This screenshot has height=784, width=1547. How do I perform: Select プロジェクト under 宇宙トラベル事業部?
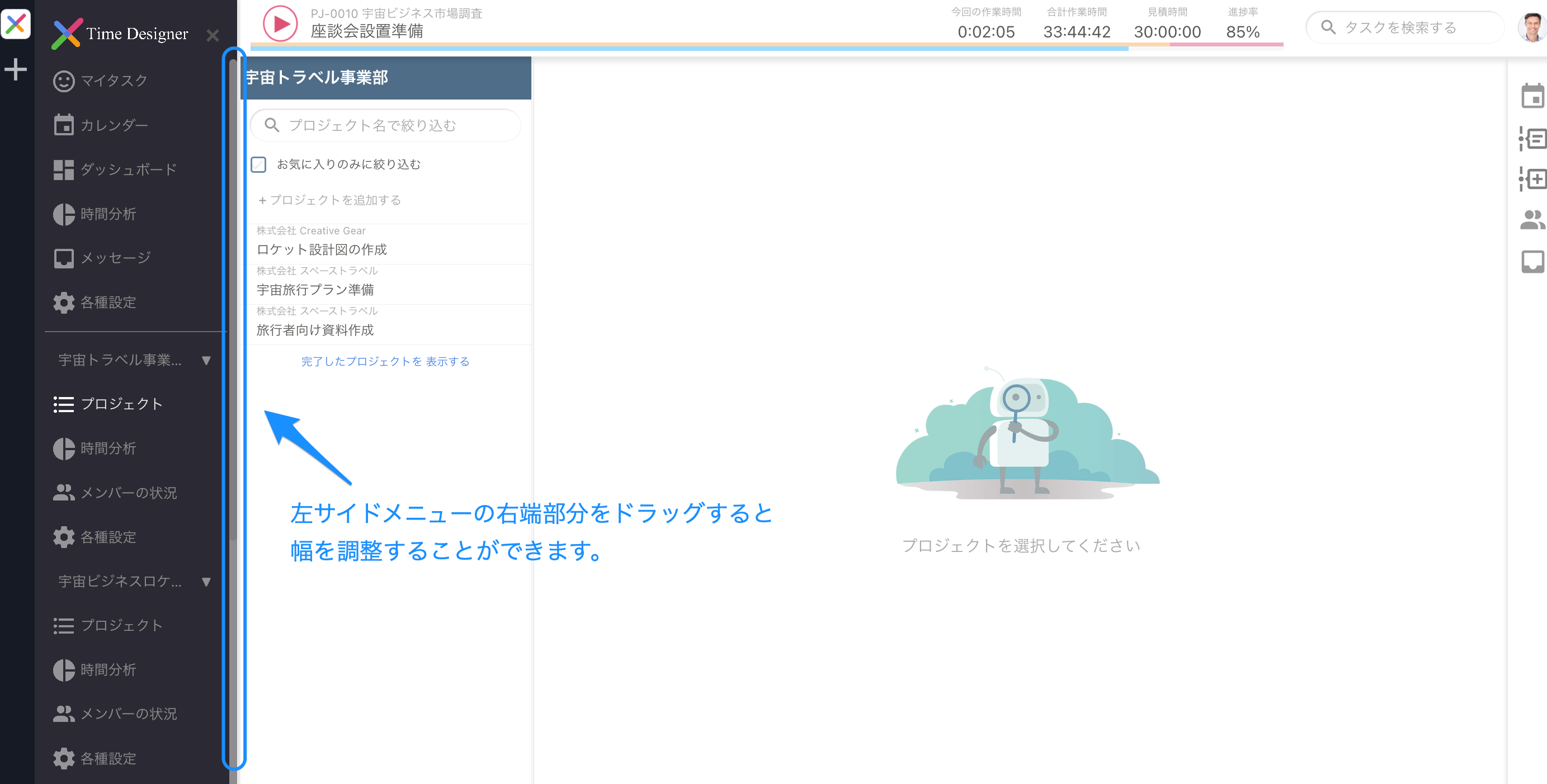[x=121, y=404]
